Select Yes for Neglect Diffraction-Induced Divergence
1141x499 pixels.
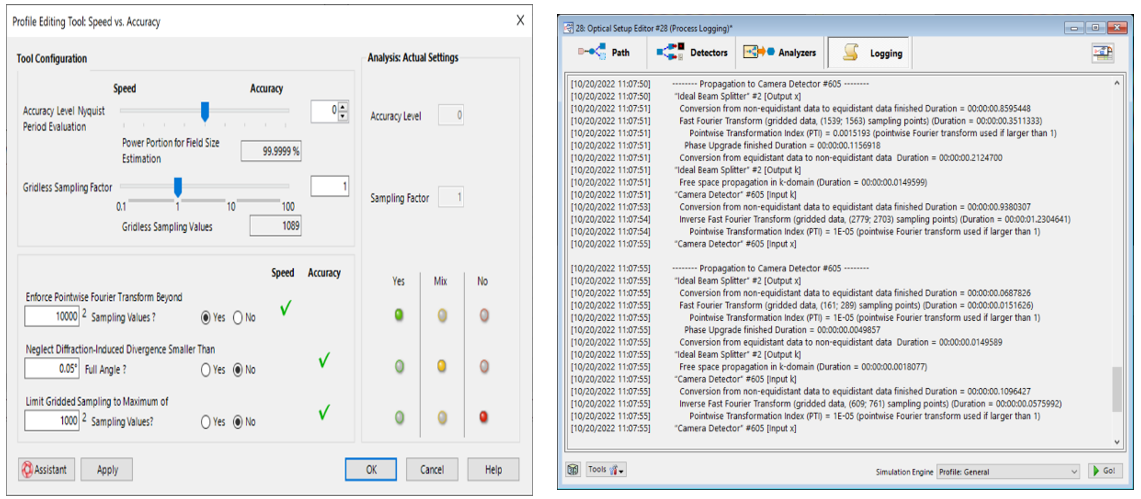(207, 369)
